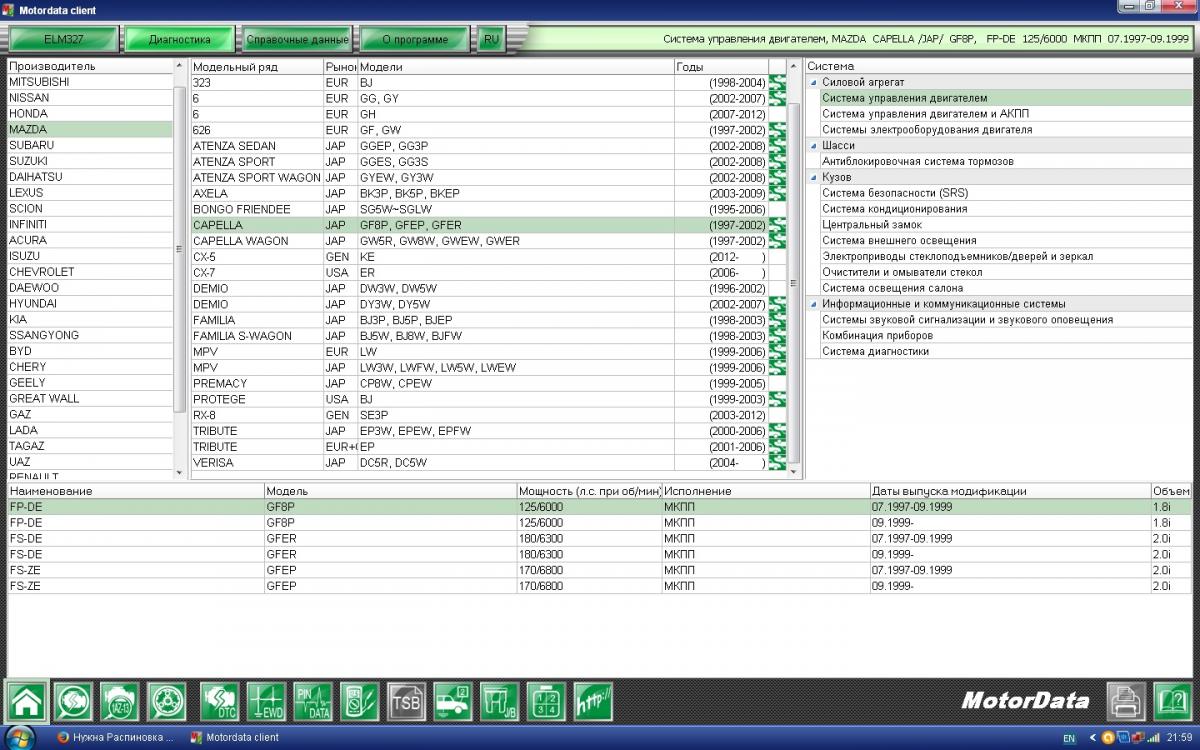
Task: Select manufacturer SUBARU
Action: (90, 145)
